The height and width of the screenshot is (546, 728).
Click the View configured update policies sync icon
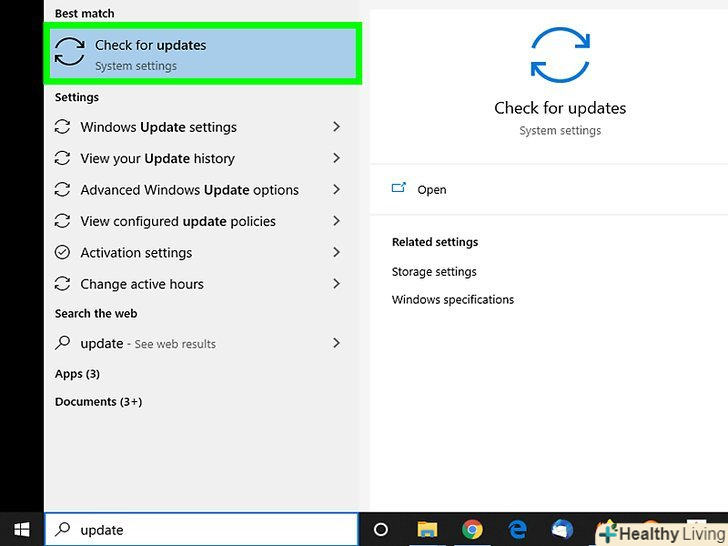pyautogui.click(x=62, y=221)
